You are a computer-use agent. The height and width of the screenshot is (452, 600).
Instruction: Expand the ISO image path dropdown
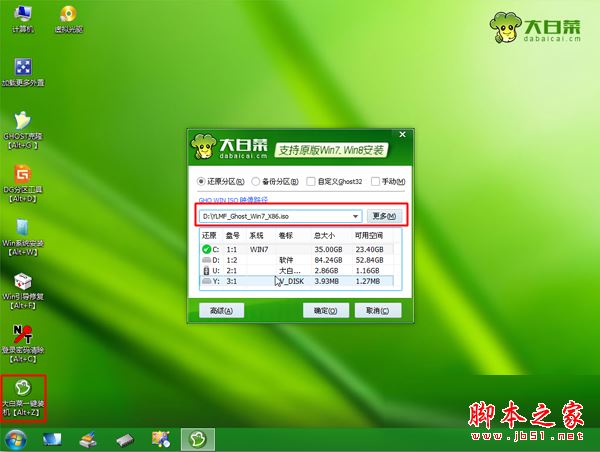(355, 216)
